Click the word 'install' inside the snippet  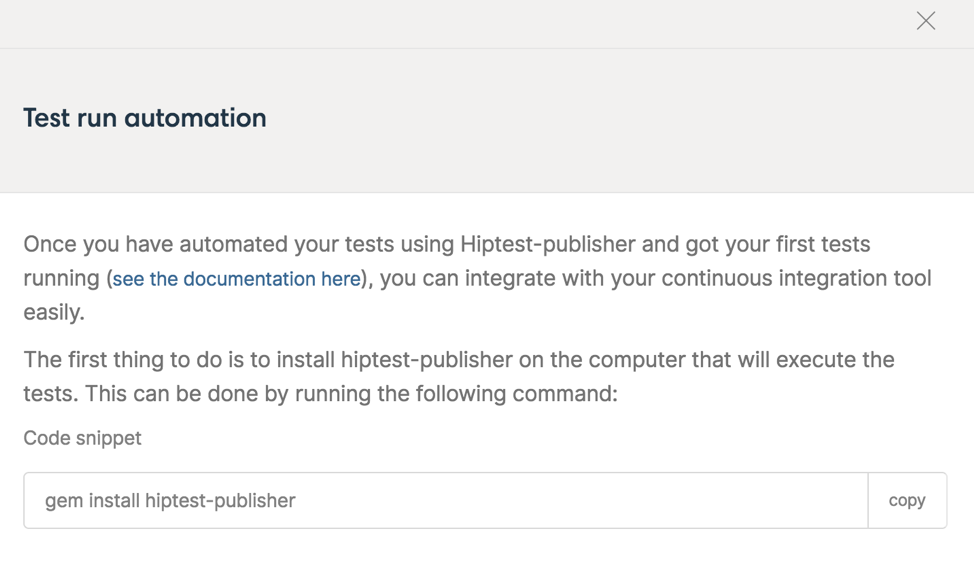click(114, 501)
